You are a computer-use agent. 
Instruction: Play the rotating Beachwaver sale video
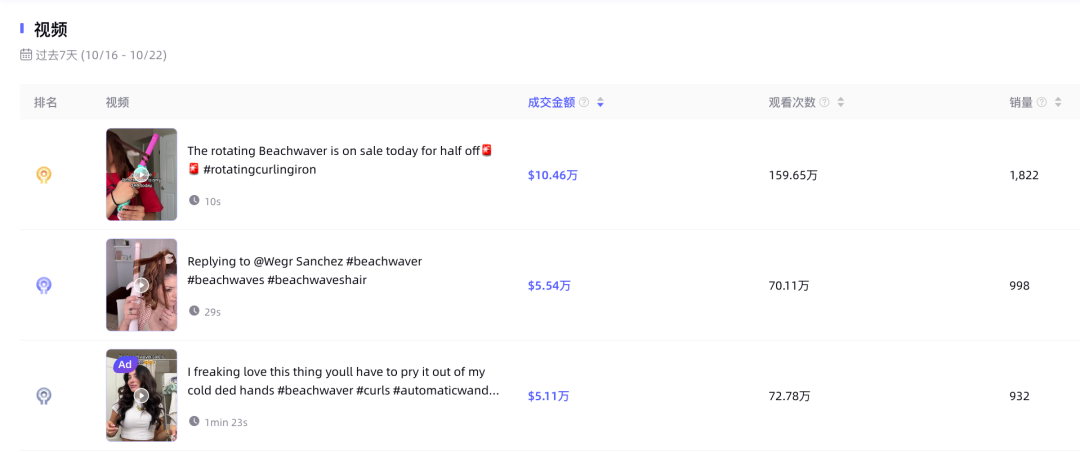point(141,174)
